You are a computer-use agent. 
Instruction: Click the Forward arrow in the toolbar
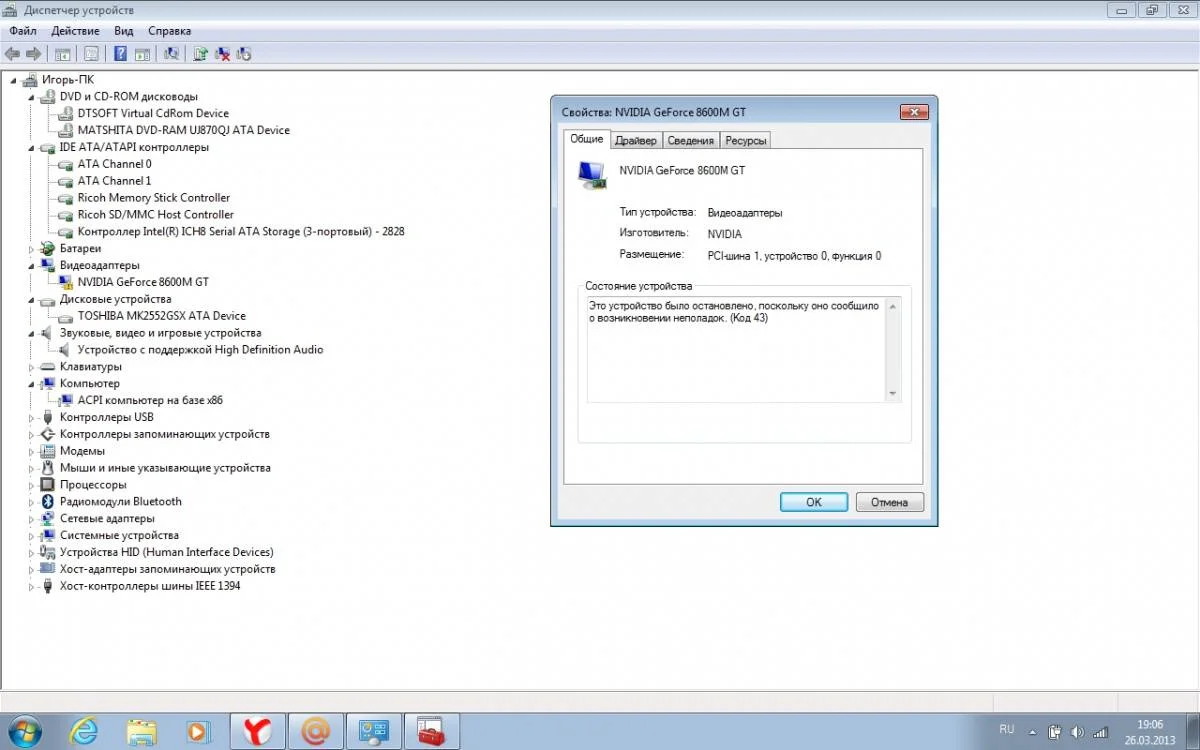click(33, 54)
